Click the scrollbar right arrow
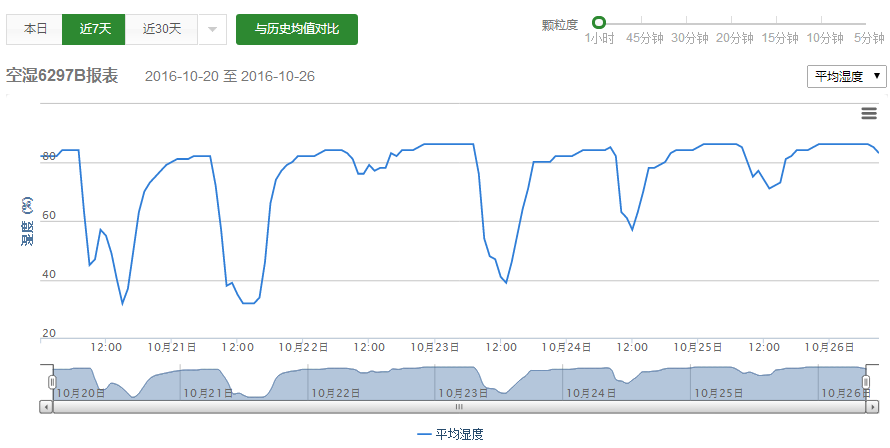Image resolution: width=890 pixels, height=448 pixels. (873, 407)
